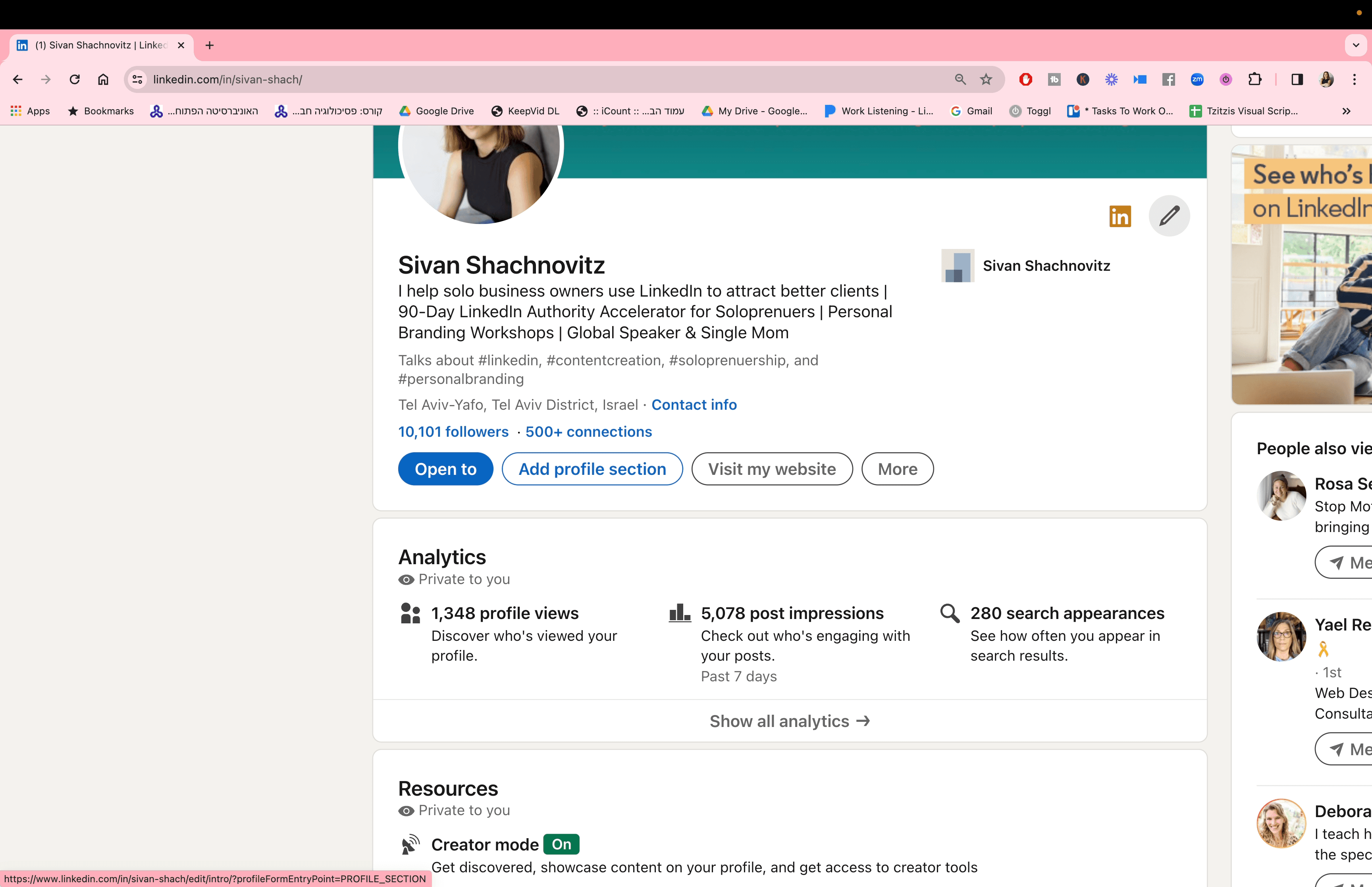Click the Open to button

tap(446, 469)
